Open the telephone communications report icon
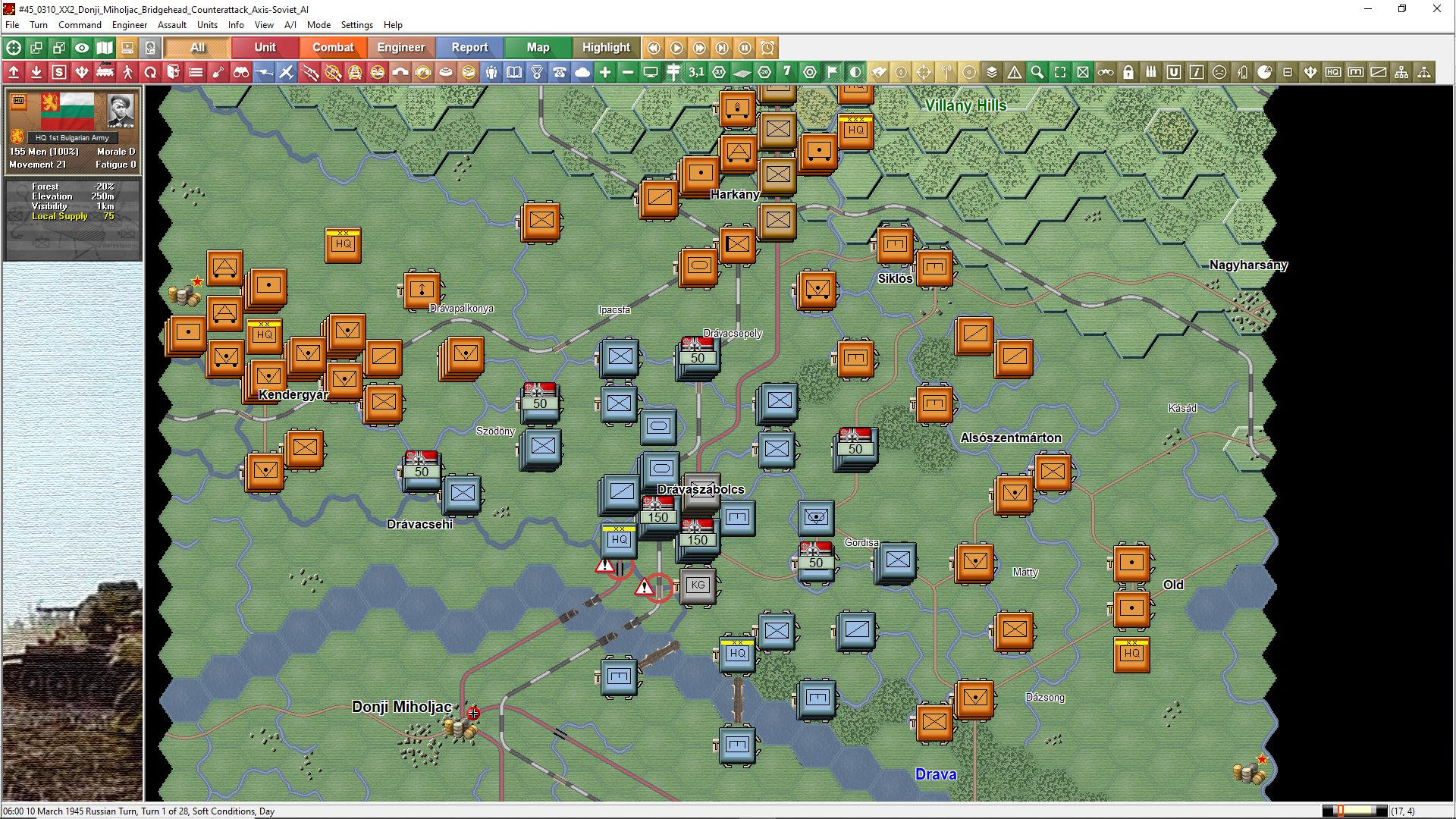 (560, 72)
